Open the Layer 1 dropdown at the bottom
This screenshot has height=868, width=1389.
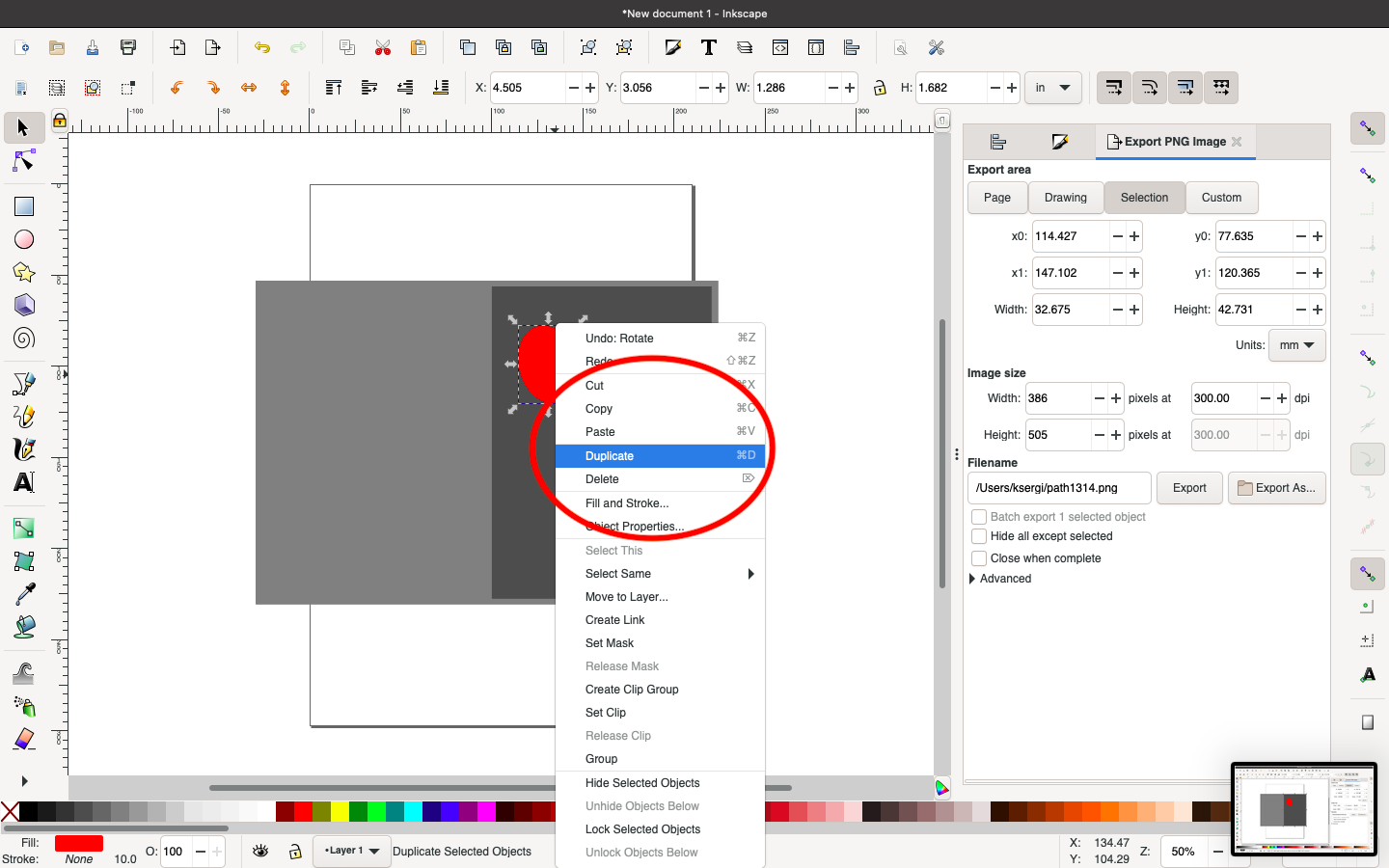[x=351, y=852]
